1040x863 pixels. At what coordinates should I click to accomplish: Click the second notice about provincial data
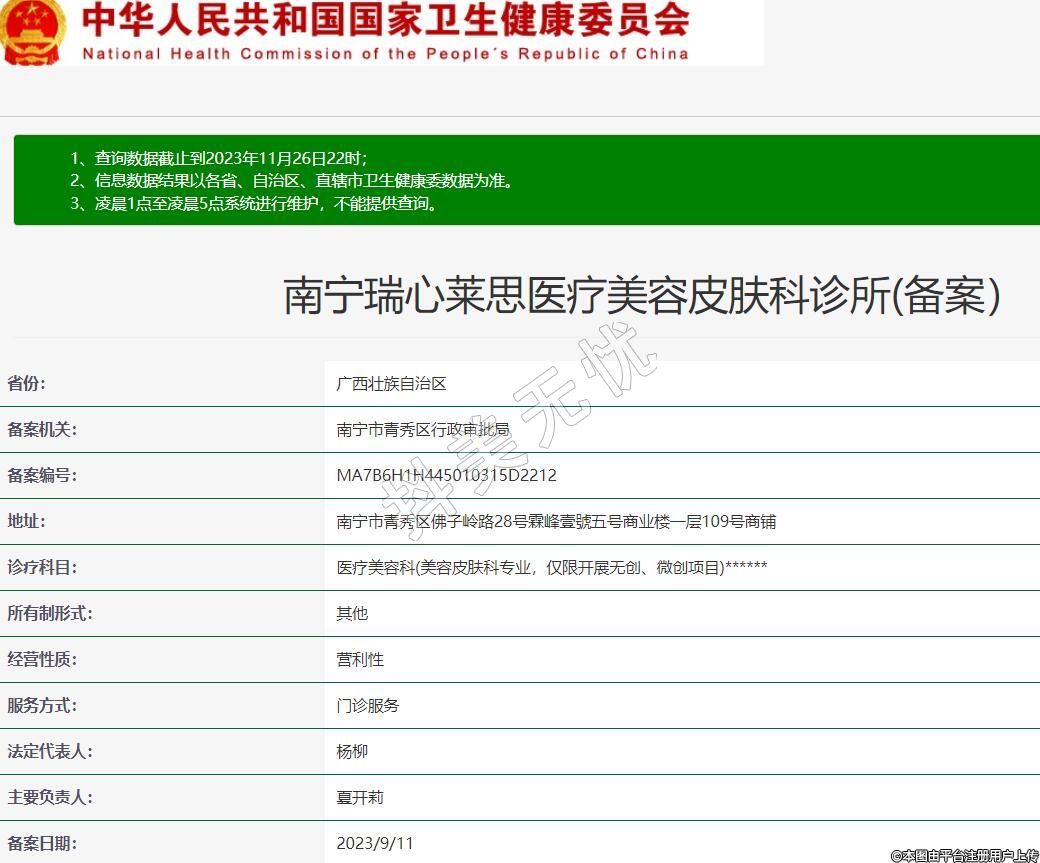(291, 181)
